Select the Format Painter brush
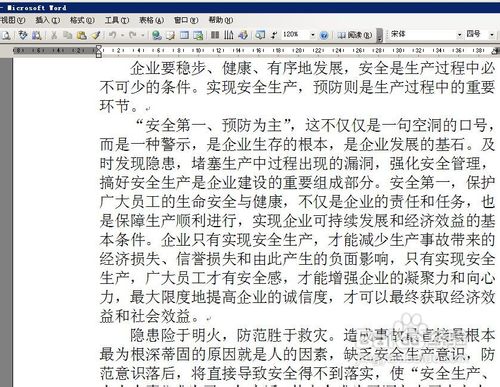Screen dimensions: 500x387 click(96, 35)
